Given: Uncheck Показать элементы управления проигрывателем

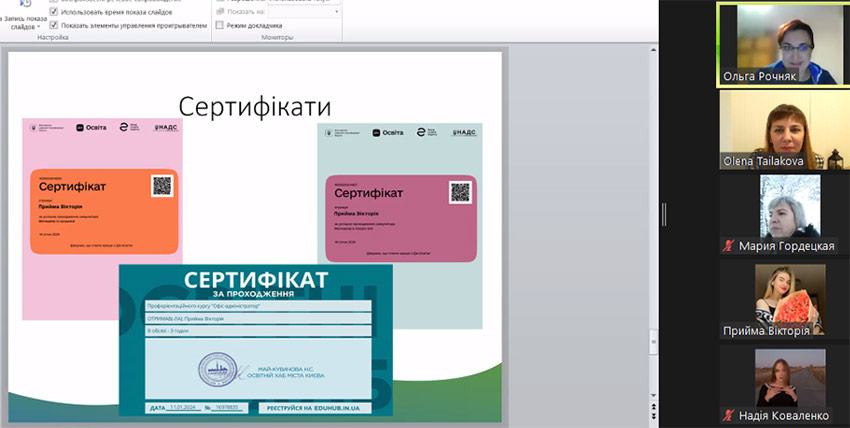Looking at the screenshot, I should [54, 25].
